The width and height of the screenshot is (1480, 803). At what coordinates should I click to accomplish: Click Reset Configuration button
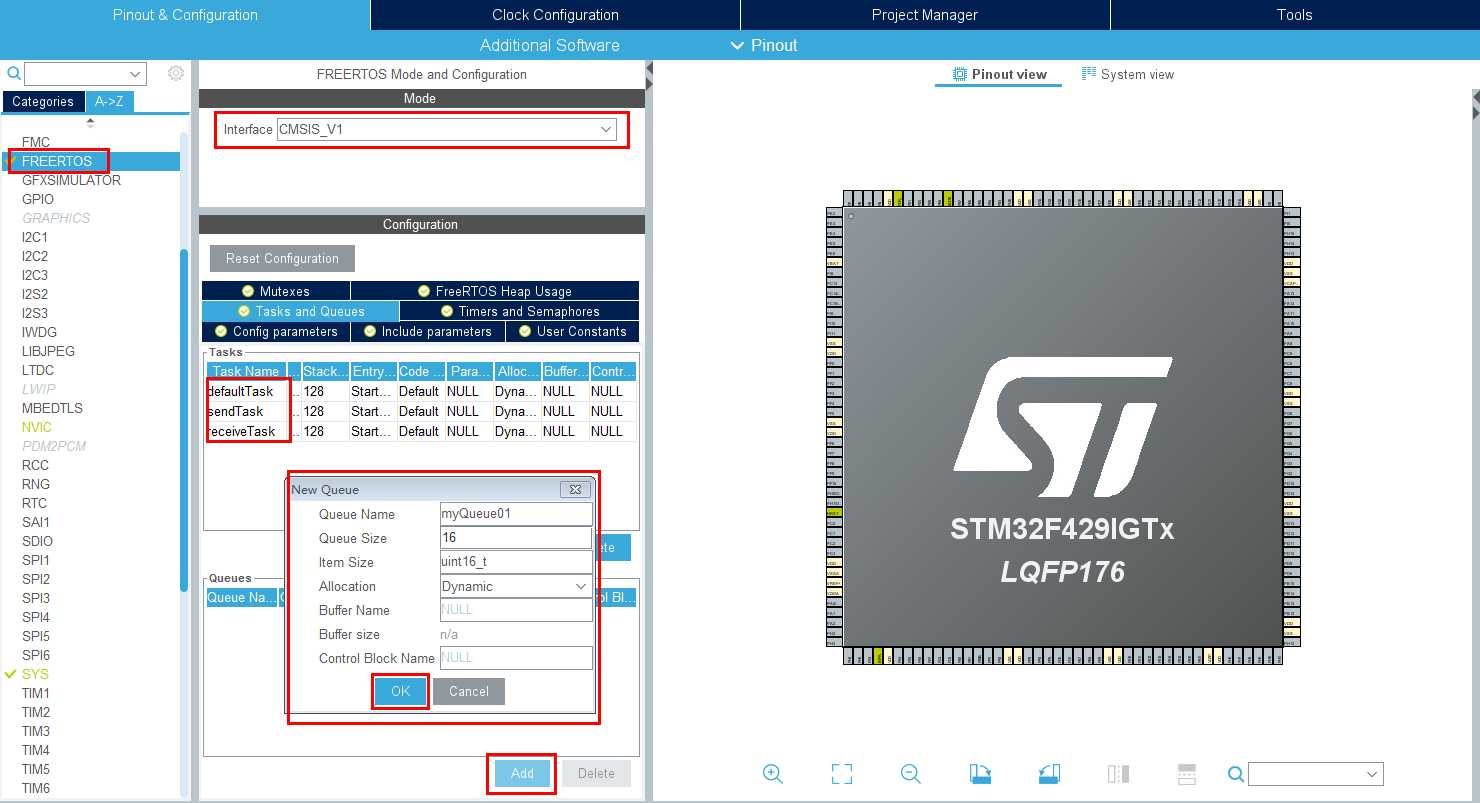(x=282, y=258)
